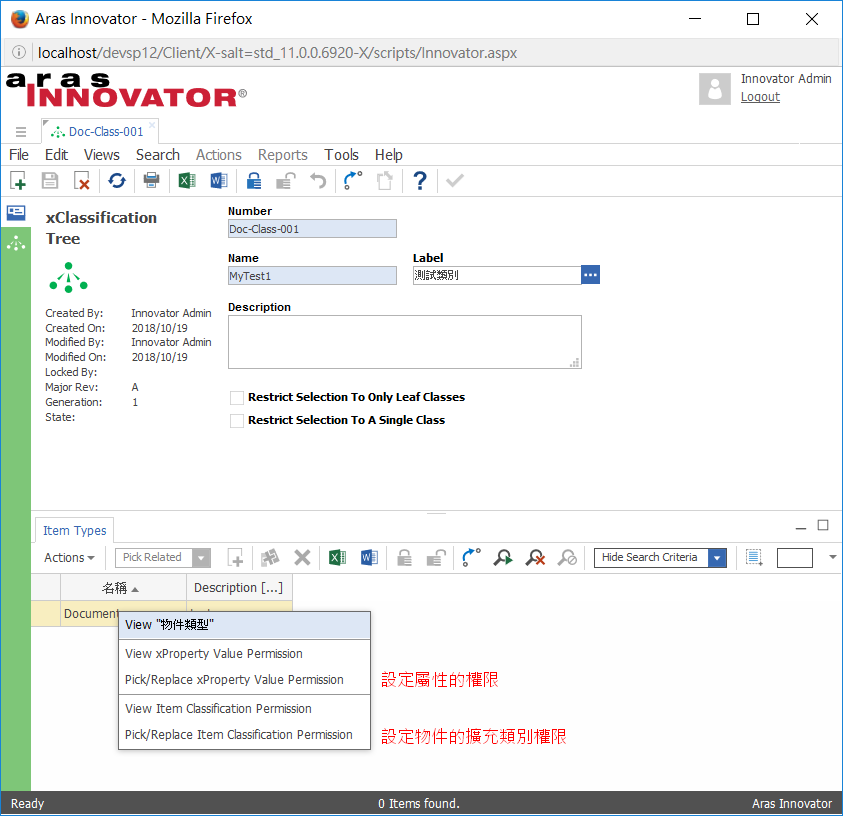Check Restrict Selection To A Single Class
This screenshot has width=843, height=816.
(x=237, y=420)
